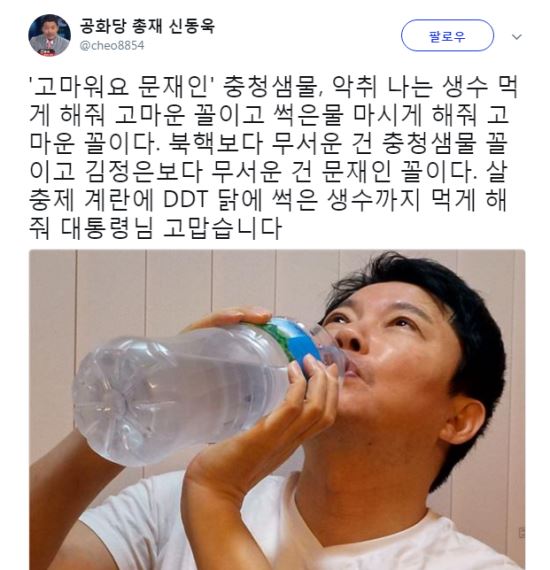Viewport: 550px width, 570px height.
Task: Click the closing phrase 대통령님 고맙습니다
Action: pyautogui.click(x=171, y=229)
